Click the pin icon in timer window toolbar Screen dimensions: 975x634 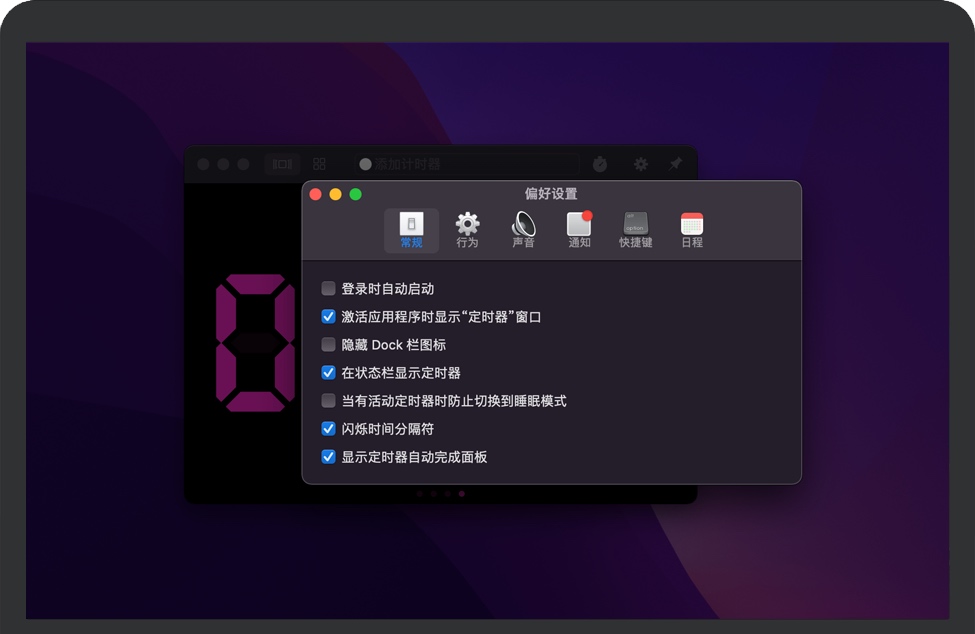point(675,164)
